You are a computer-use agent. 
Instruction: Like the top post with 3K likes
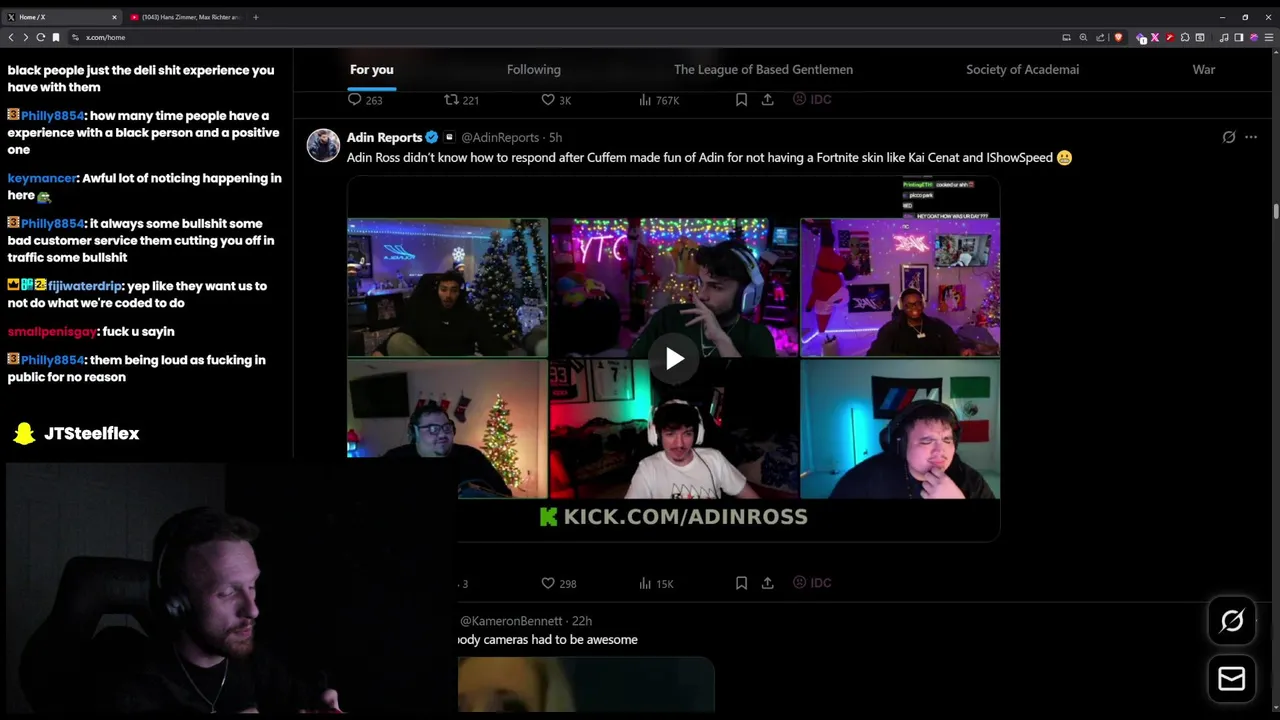tap(556, 100)
